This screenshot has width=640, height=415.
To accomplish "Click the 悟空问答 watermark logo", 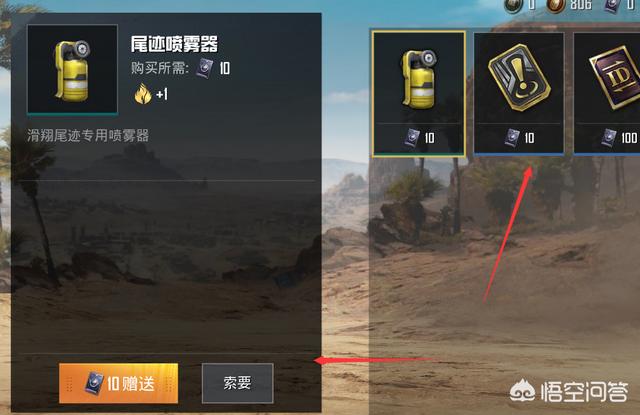I will [x=569, y=391].
